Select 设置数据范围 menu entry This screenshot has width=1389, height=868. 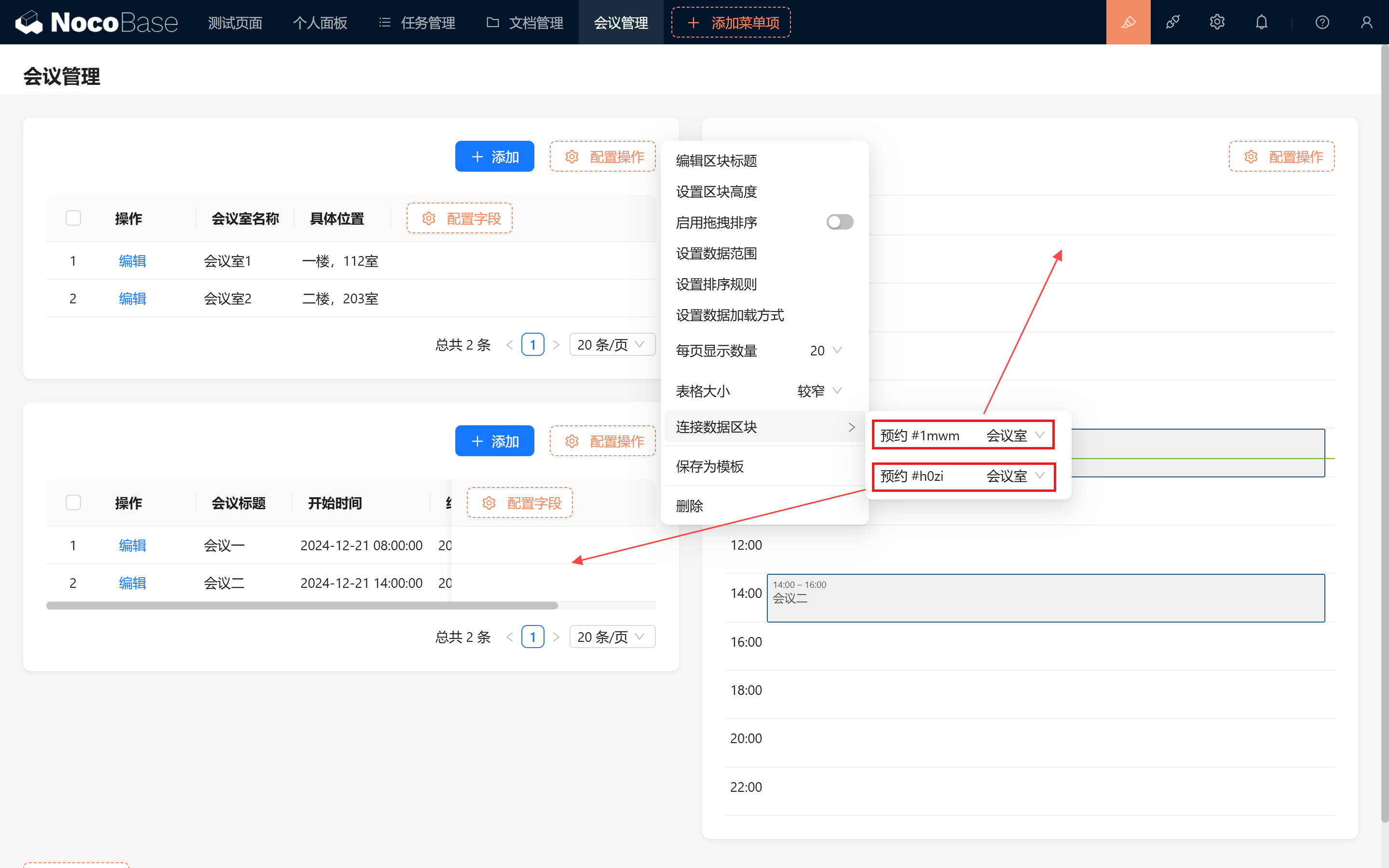(x=716, y=253)
